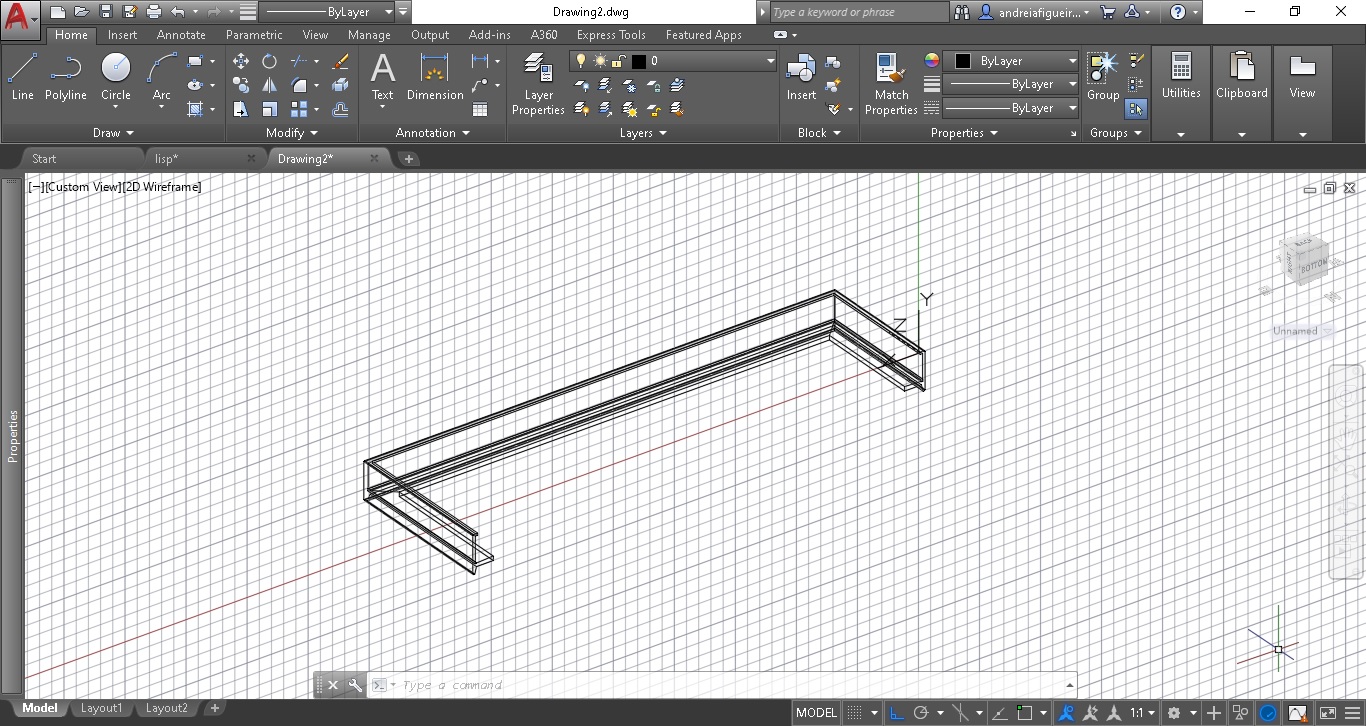Click the black layer color swatch

(638, 61)
